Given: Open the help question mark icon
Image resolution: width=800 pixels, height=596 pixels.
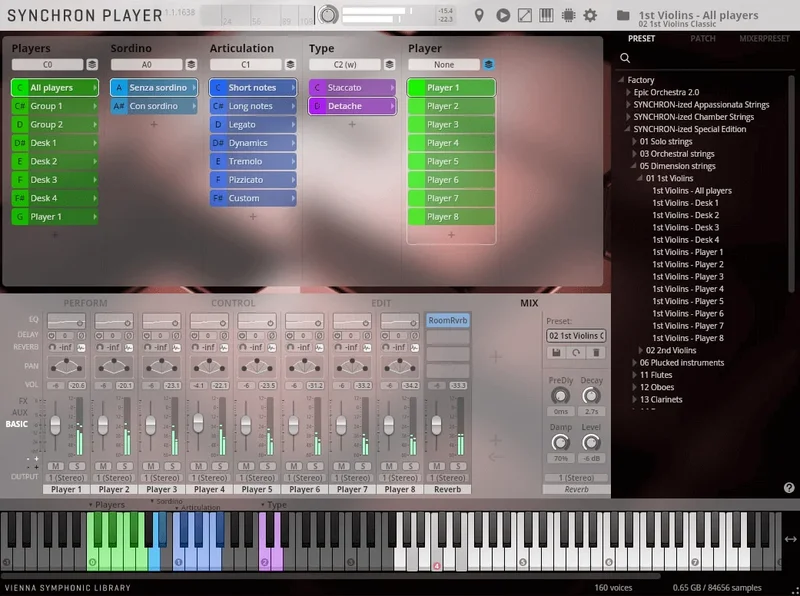Looking at the screenshot, I should pyautogui.click(x=789, y=488).
